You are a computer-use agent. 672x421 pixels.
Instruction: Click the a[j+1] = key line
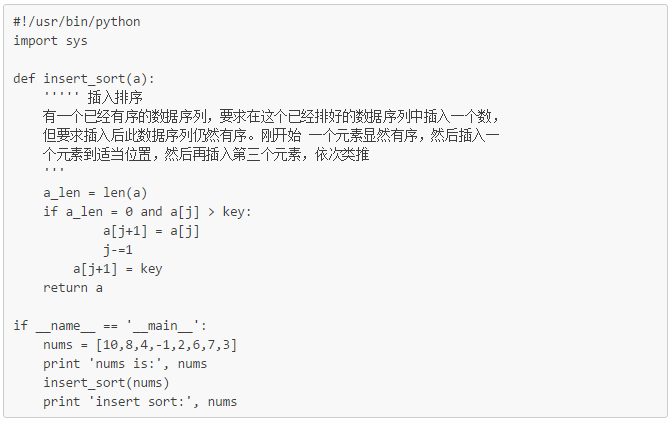pos(117,269)
